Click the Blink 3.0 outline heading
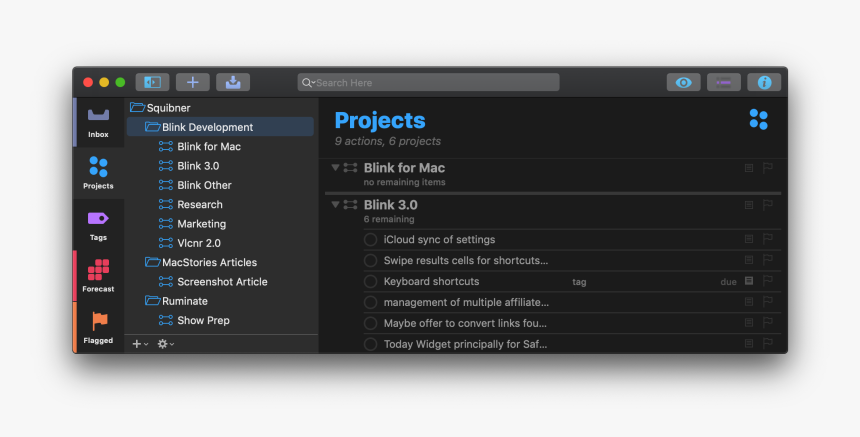Viewport: 860px width, 437px height. pos(391,205)
